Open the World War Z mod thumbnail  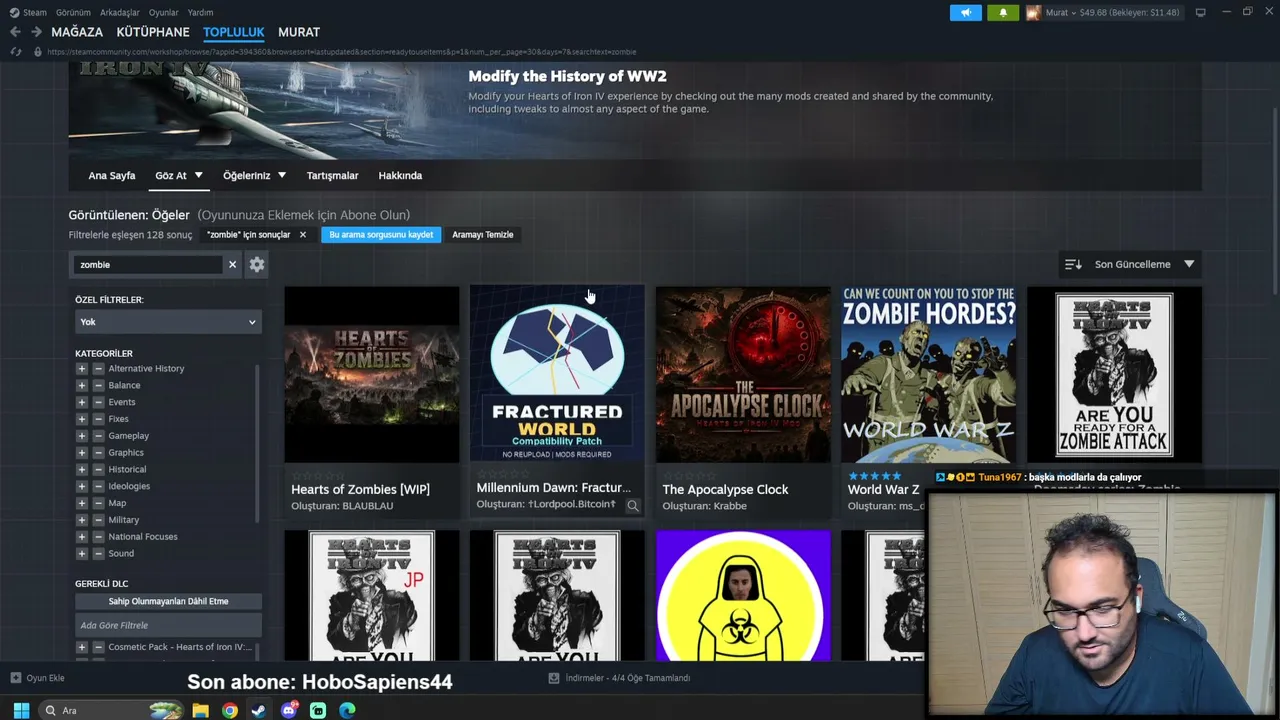pos(928,374)
